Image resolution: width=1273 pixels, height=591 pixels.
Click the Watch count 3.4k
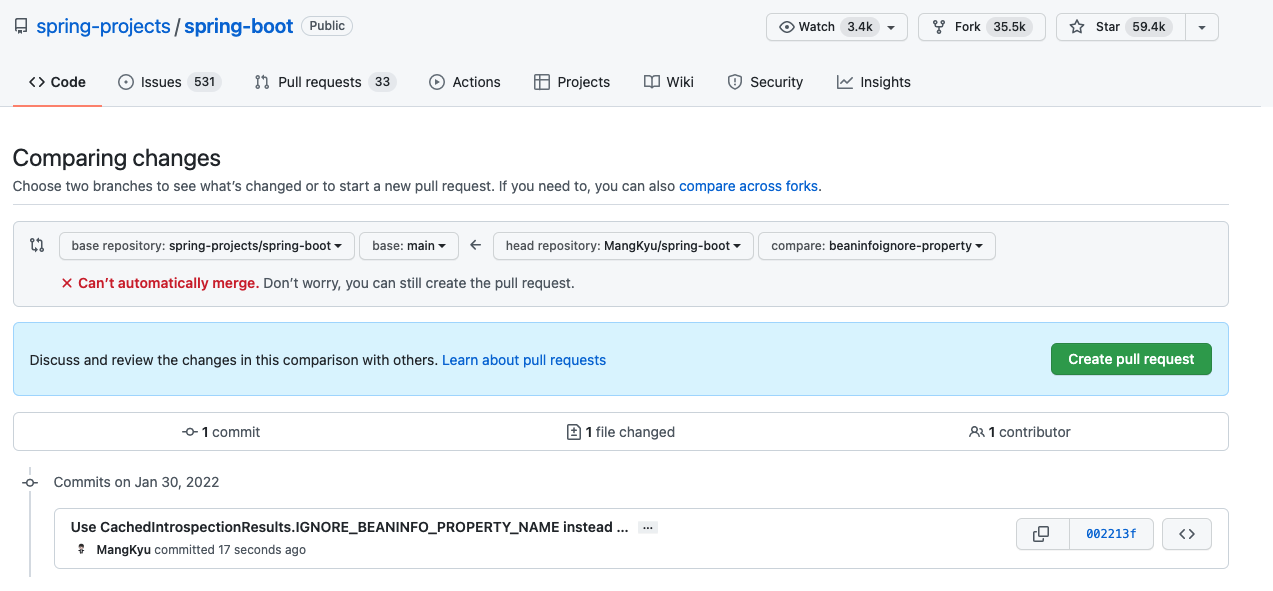click(860, 27)
